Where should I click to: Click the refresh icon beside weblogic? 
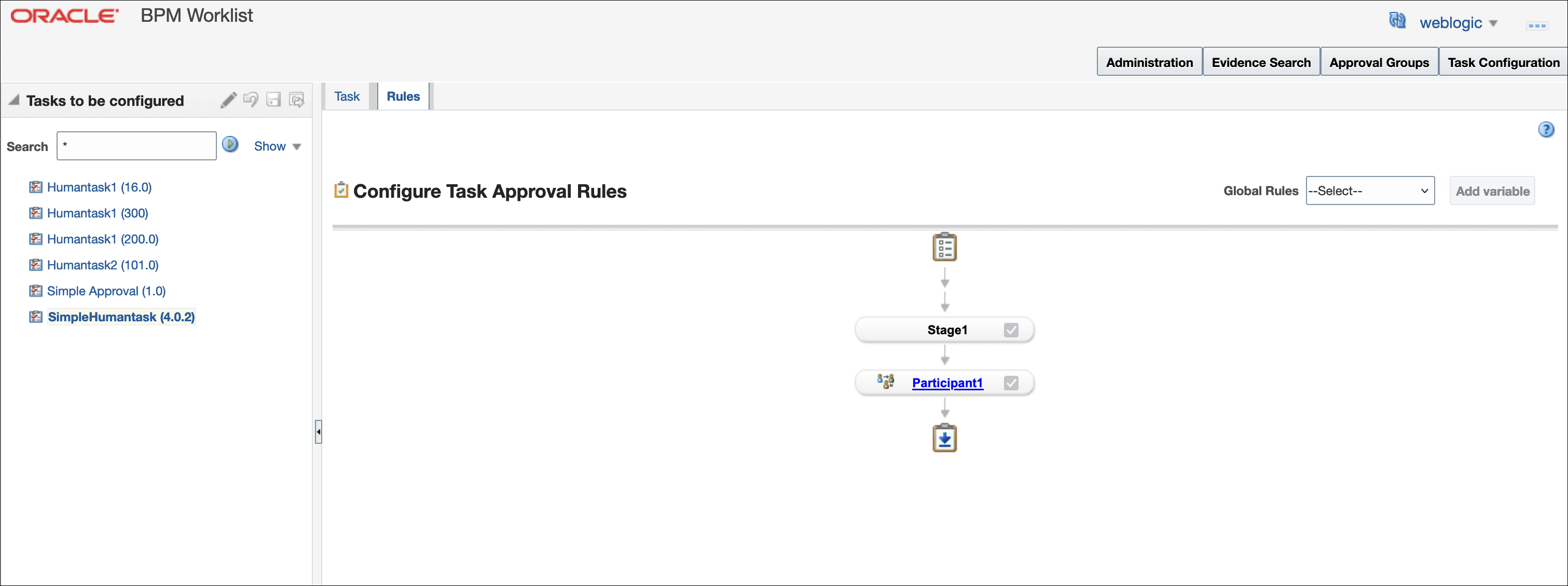pyautogui.click(x=1397, y=21)
